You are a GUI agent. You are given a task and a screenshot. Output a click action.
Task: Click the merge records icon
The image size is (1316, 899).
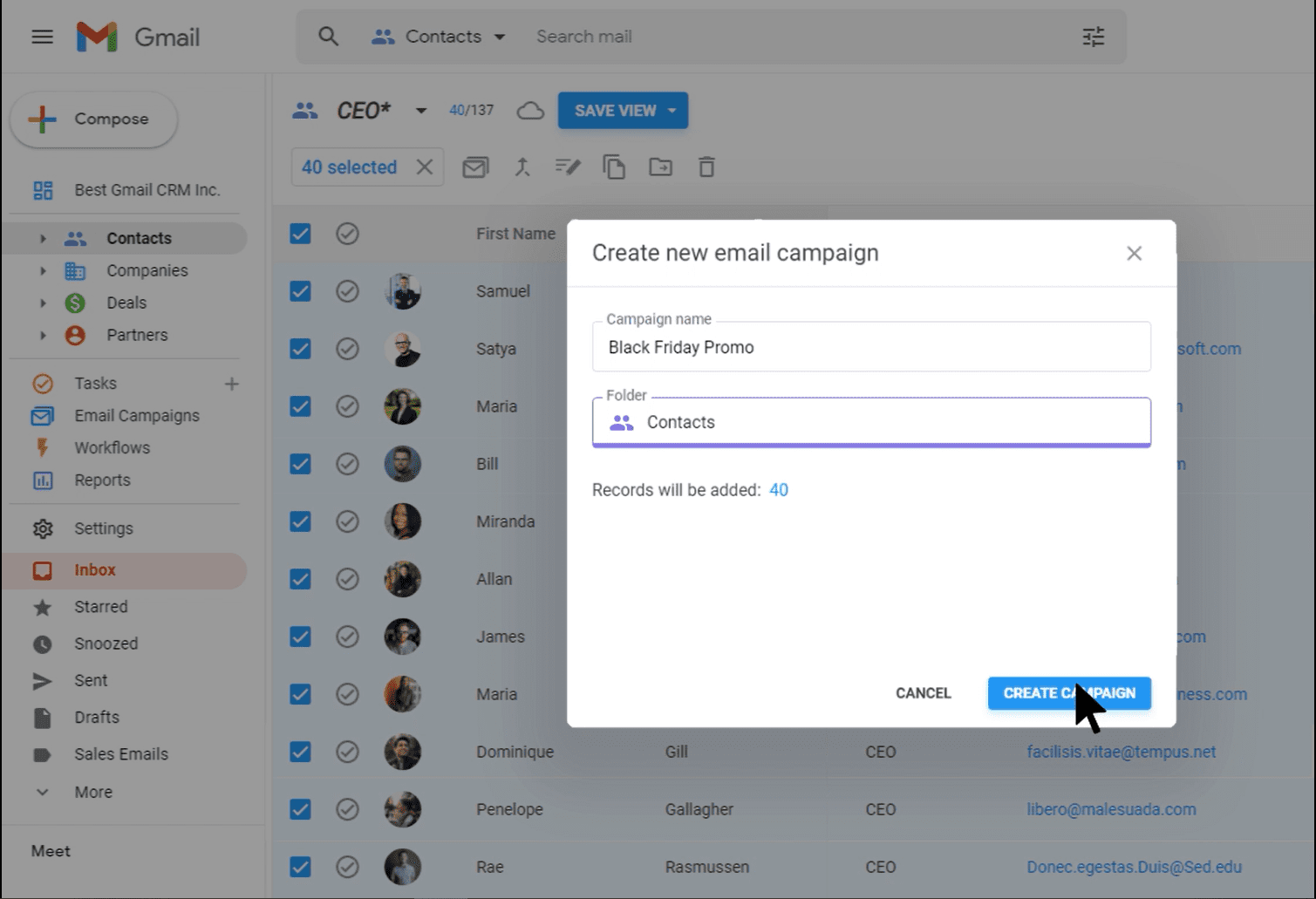(x=522, y=167)
